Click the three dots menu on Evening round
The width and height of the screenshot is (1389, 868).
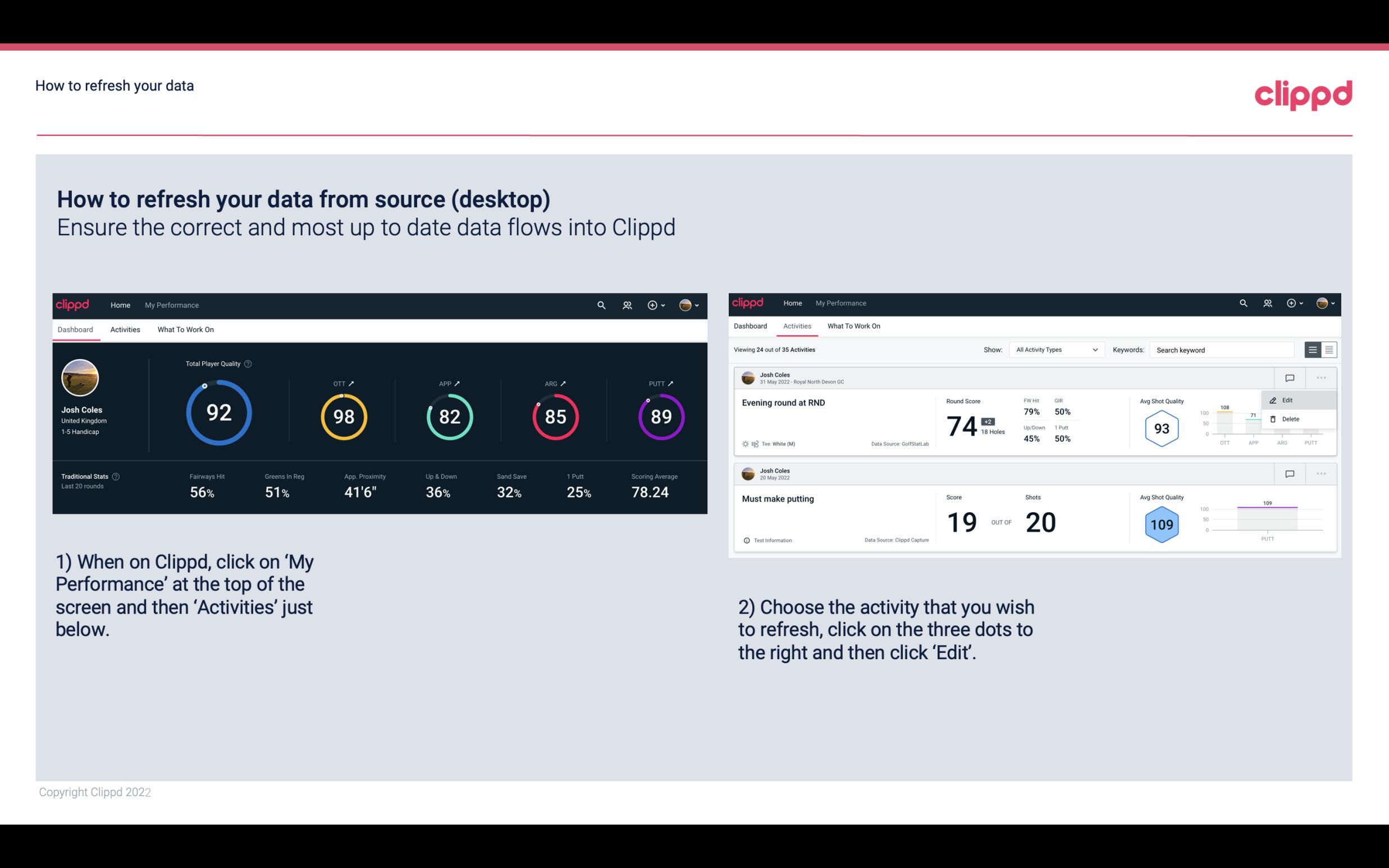(x=1320, y=377)
